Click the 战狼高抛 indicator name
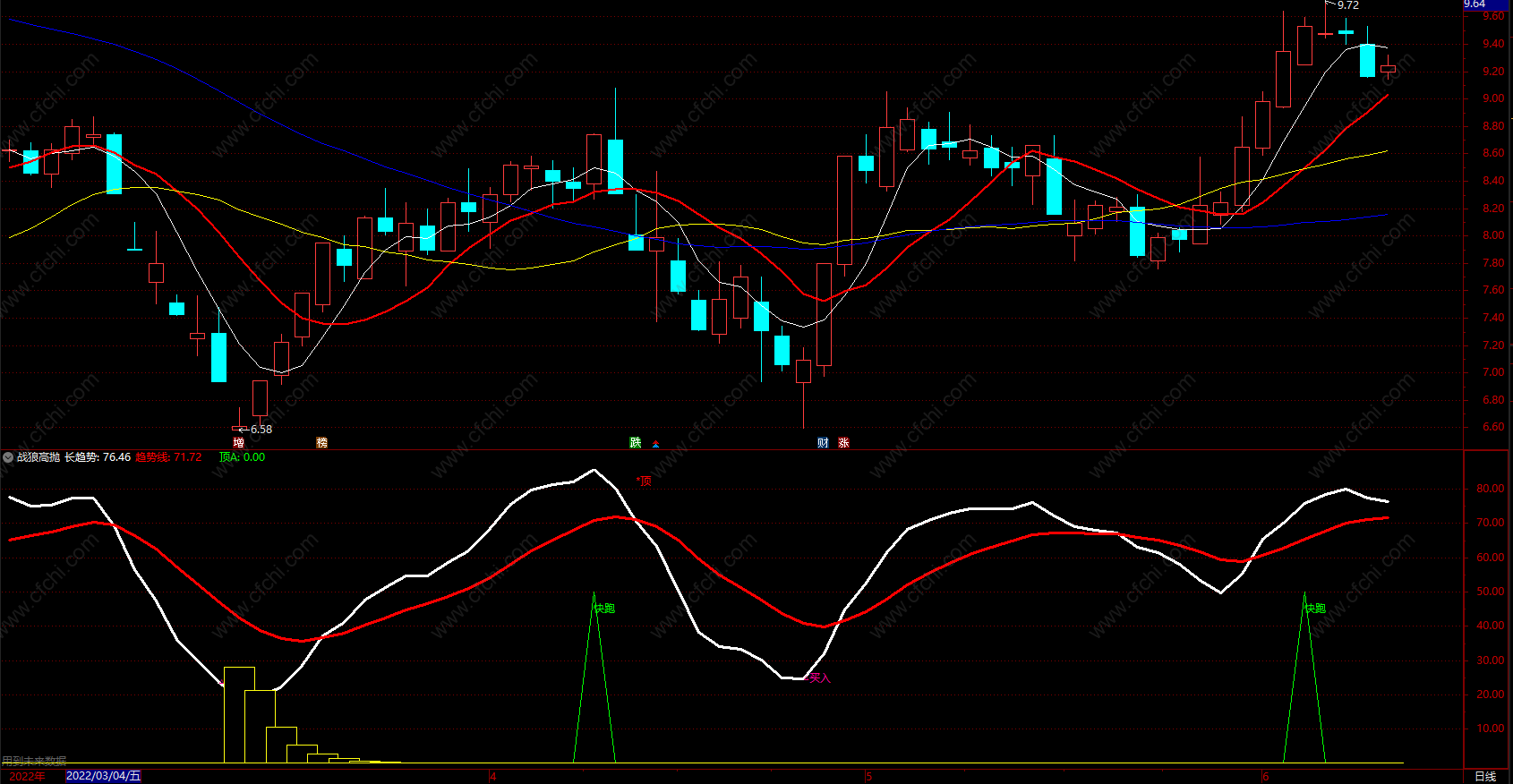The image size is (1513, 784). coord(38,457)
